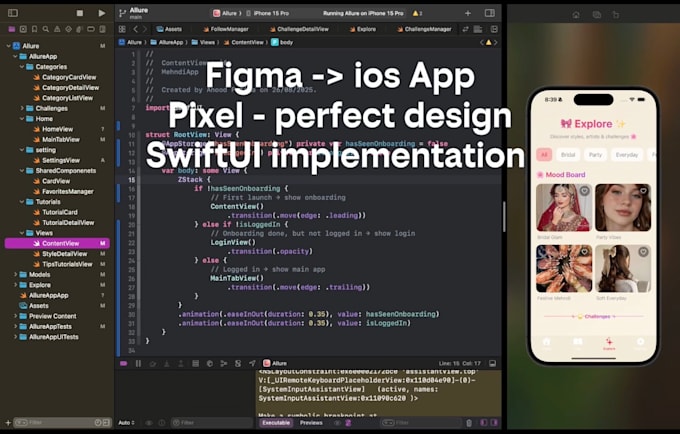Open the Assets catalog in navigator

(x=34, y=306)
